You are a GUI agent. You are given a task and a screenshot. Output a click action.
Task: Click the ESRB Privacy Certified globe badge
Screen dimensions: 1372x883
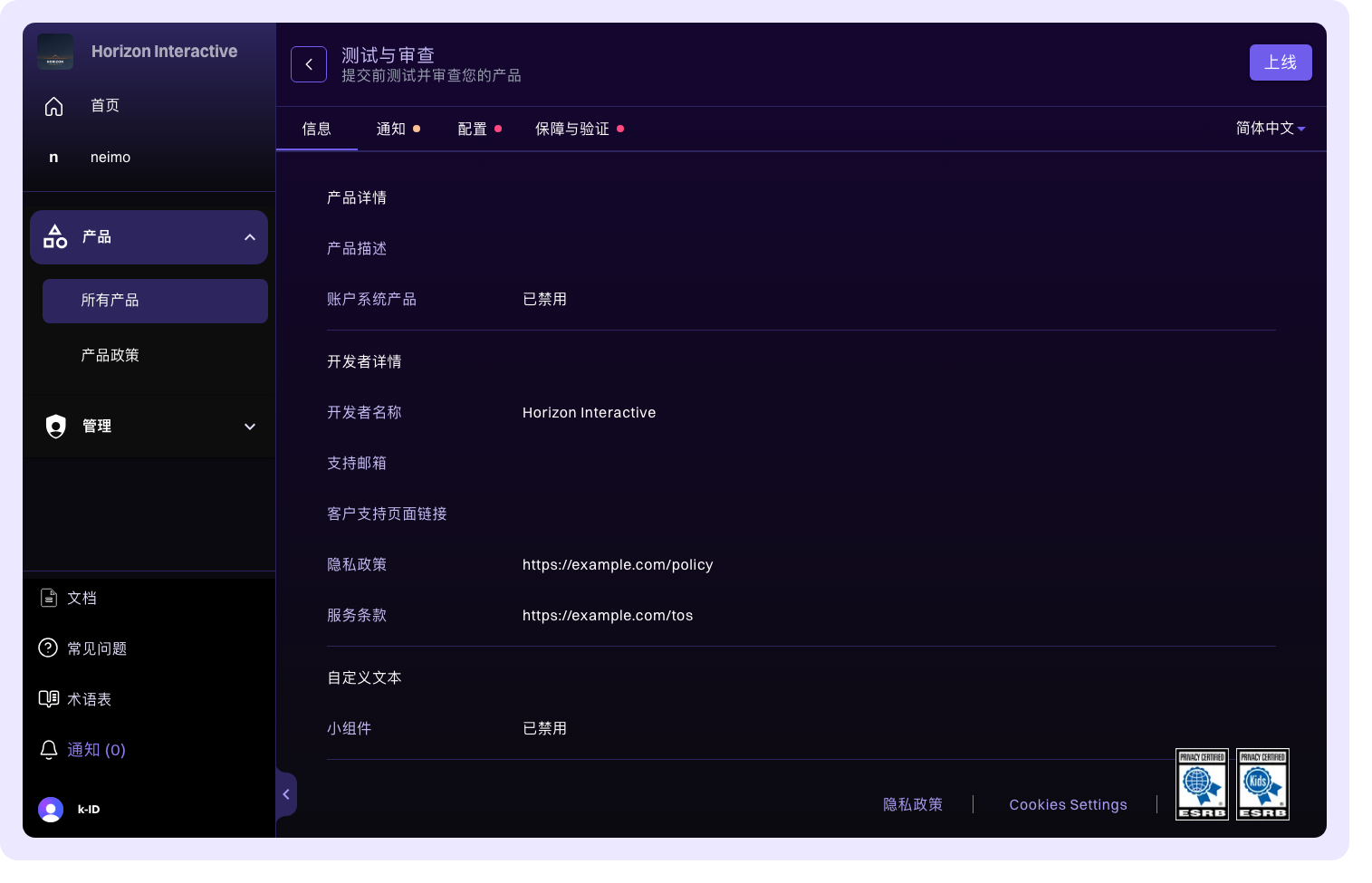(1202, 784)
